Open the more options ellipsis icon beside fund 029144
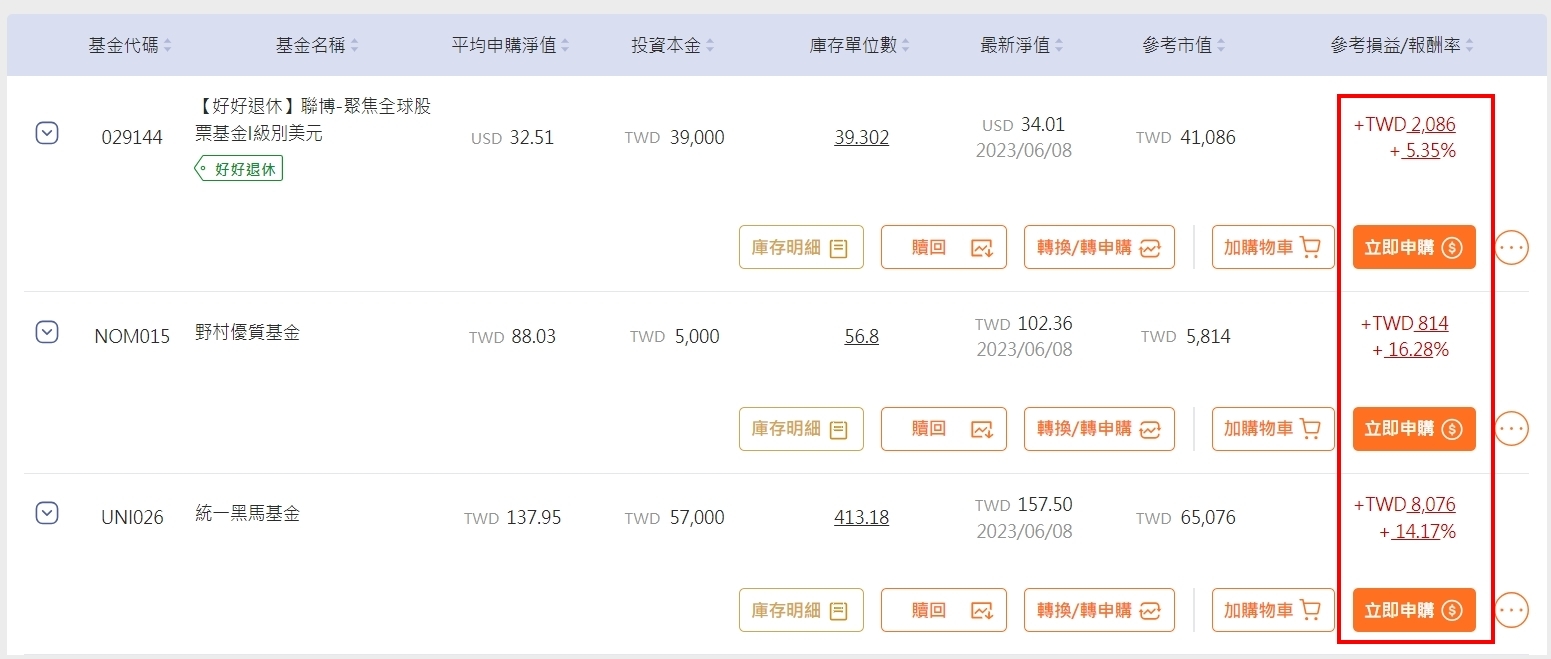 [x=1512, y=247]
